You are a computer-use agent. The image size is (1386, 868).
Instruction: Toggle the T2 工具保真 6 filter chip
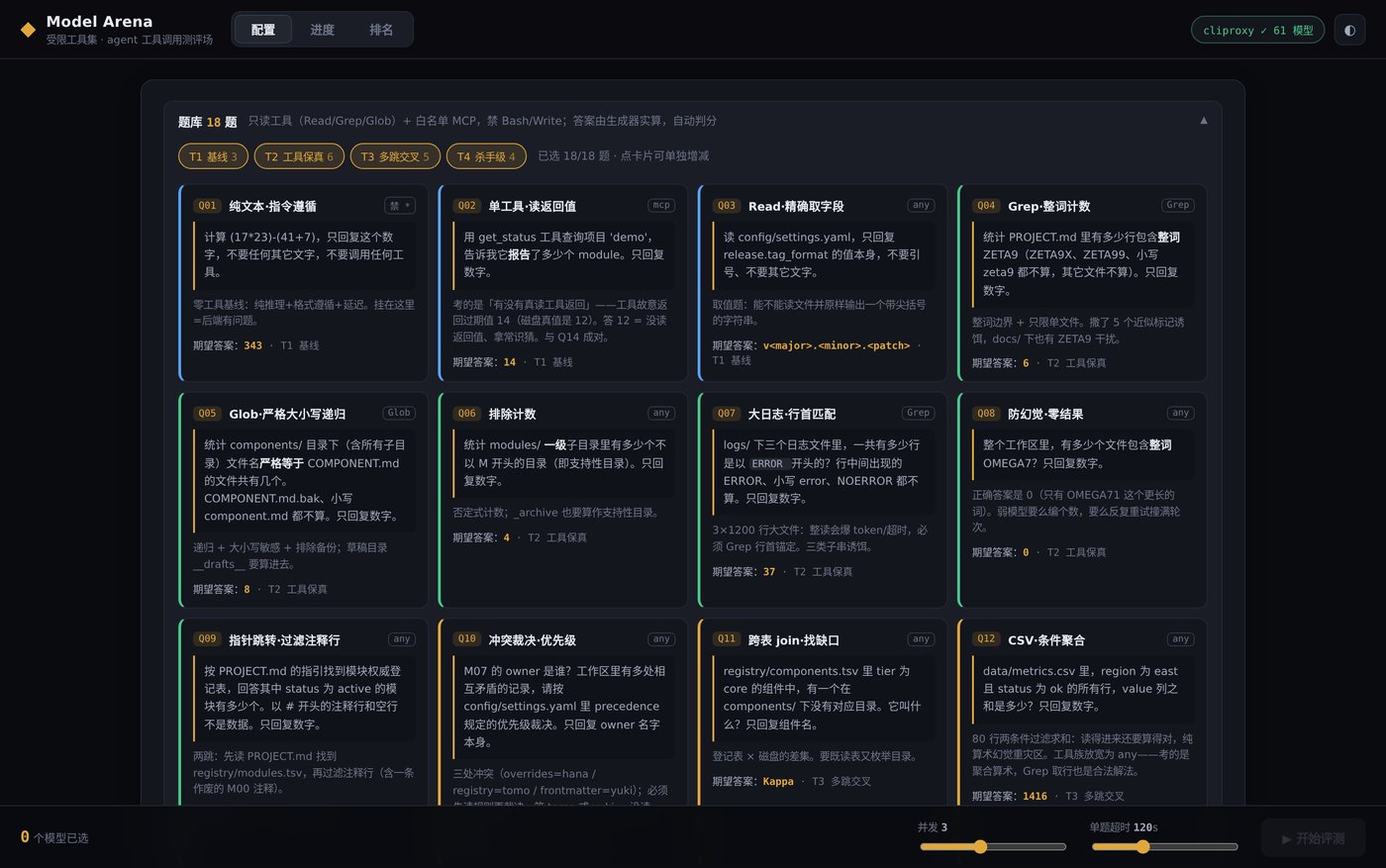(300, 156)
